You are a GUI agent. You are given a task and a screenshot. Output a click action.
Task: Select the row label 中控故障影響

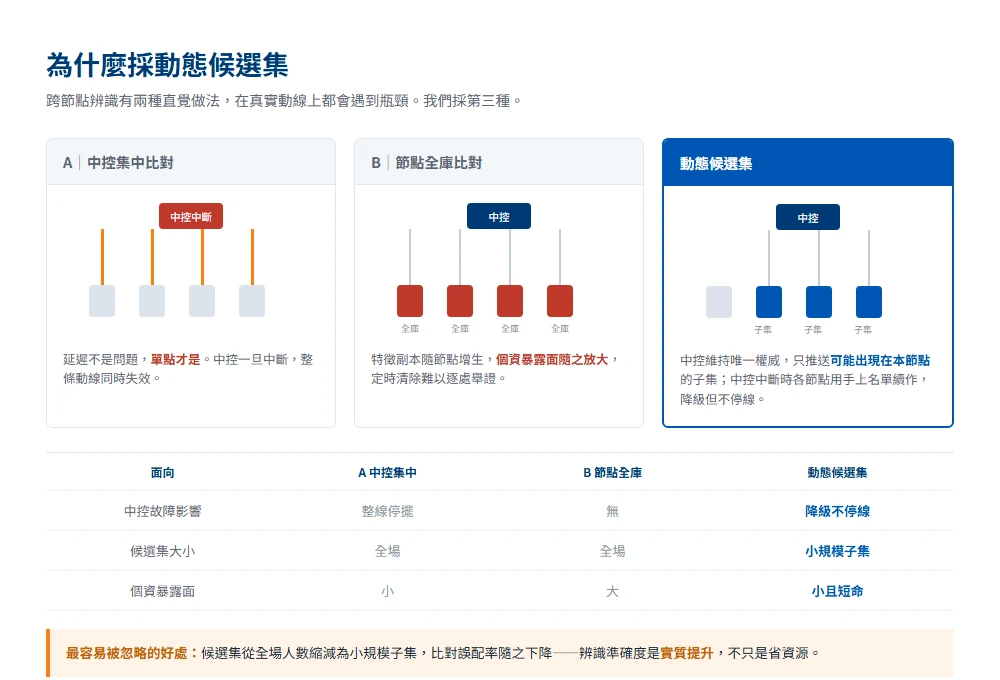pyautogui.click(x=163, y=511)
